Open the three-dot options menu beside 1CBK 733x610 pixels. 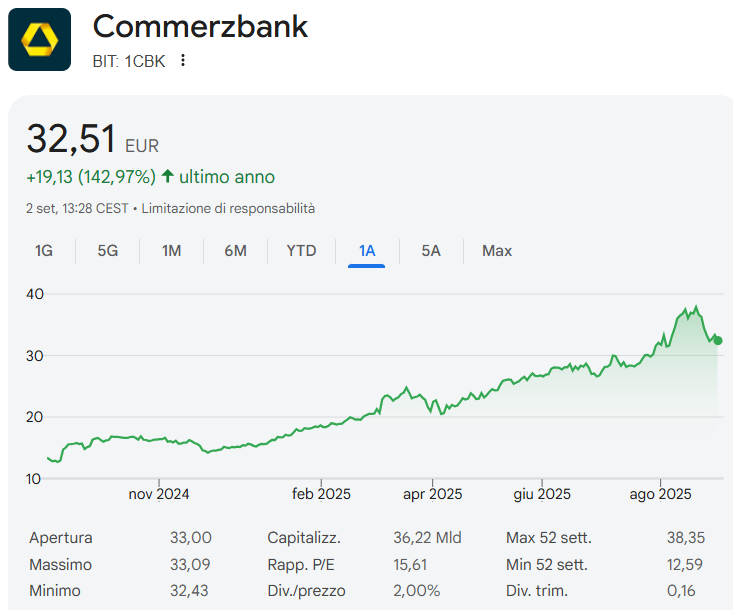[183, 60]
